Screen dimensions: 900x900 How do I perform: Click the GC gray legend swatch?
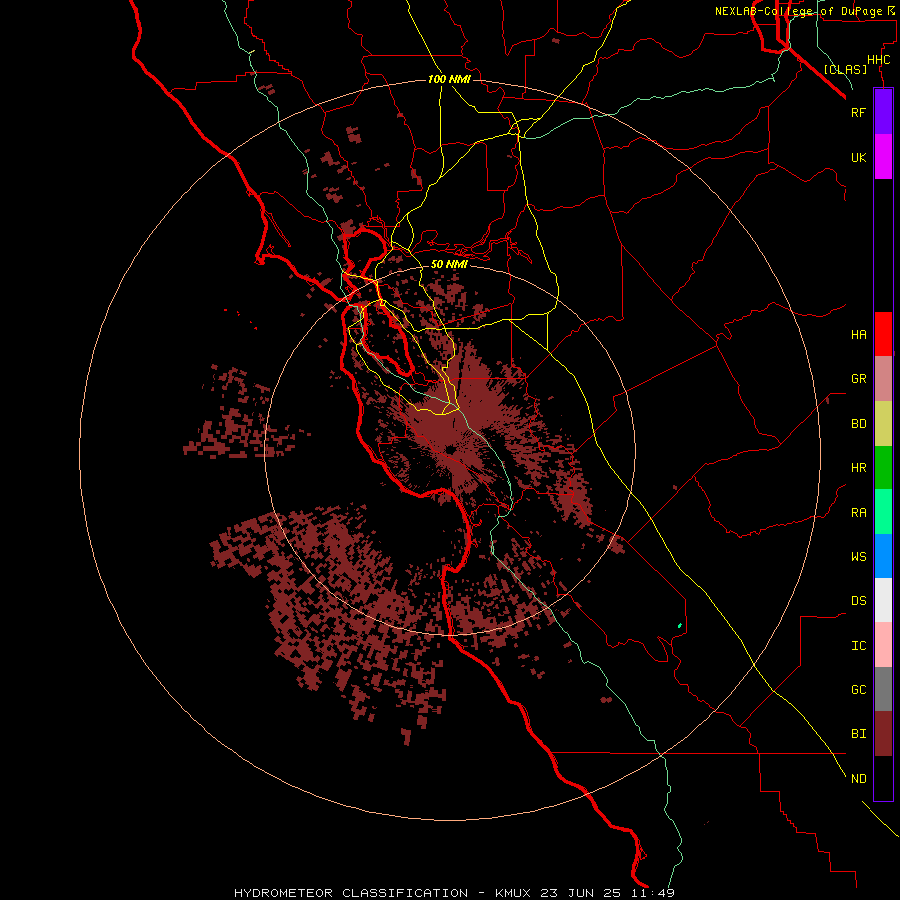pyautogui.click(x=883, y=689)
